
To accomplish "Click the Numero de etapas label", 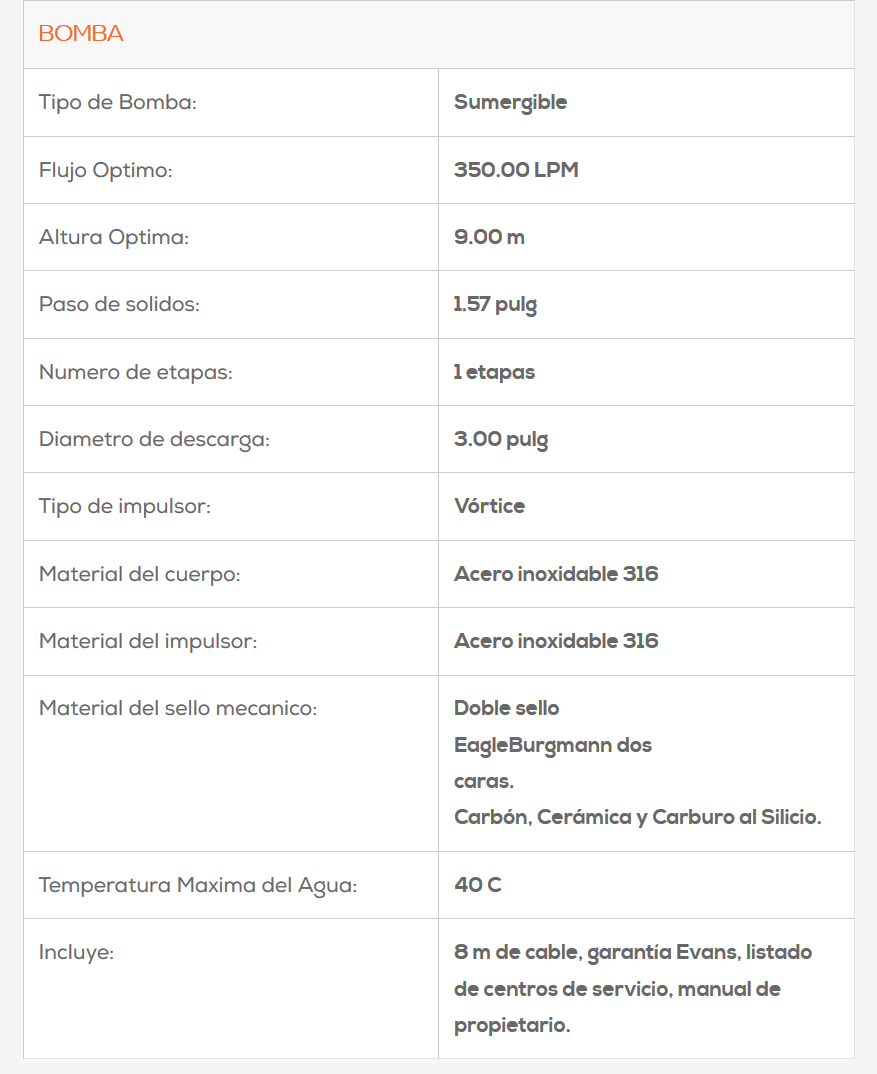I will coord(135,372).
